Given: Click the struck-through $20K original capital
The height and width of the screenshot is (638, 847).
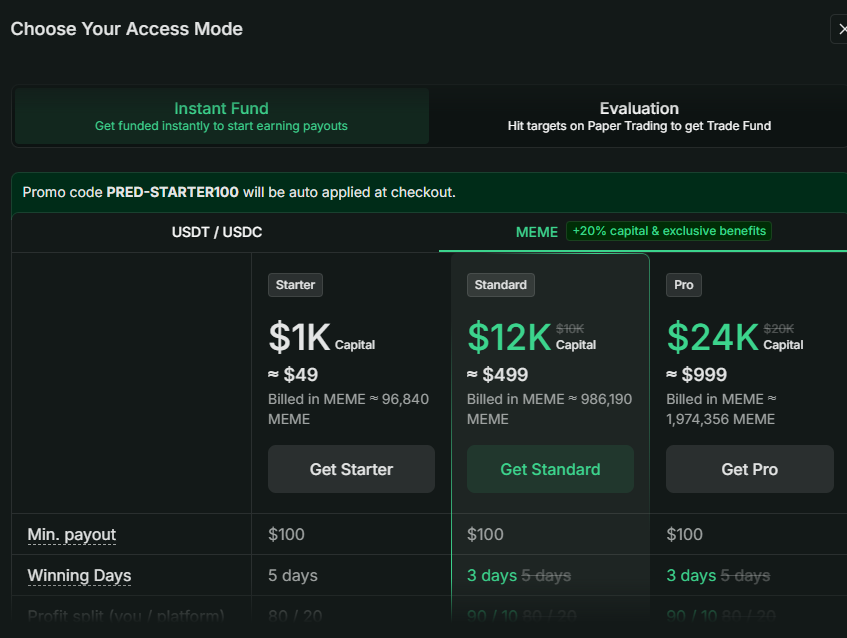Looking at the screenshot, I should [778, 328].
